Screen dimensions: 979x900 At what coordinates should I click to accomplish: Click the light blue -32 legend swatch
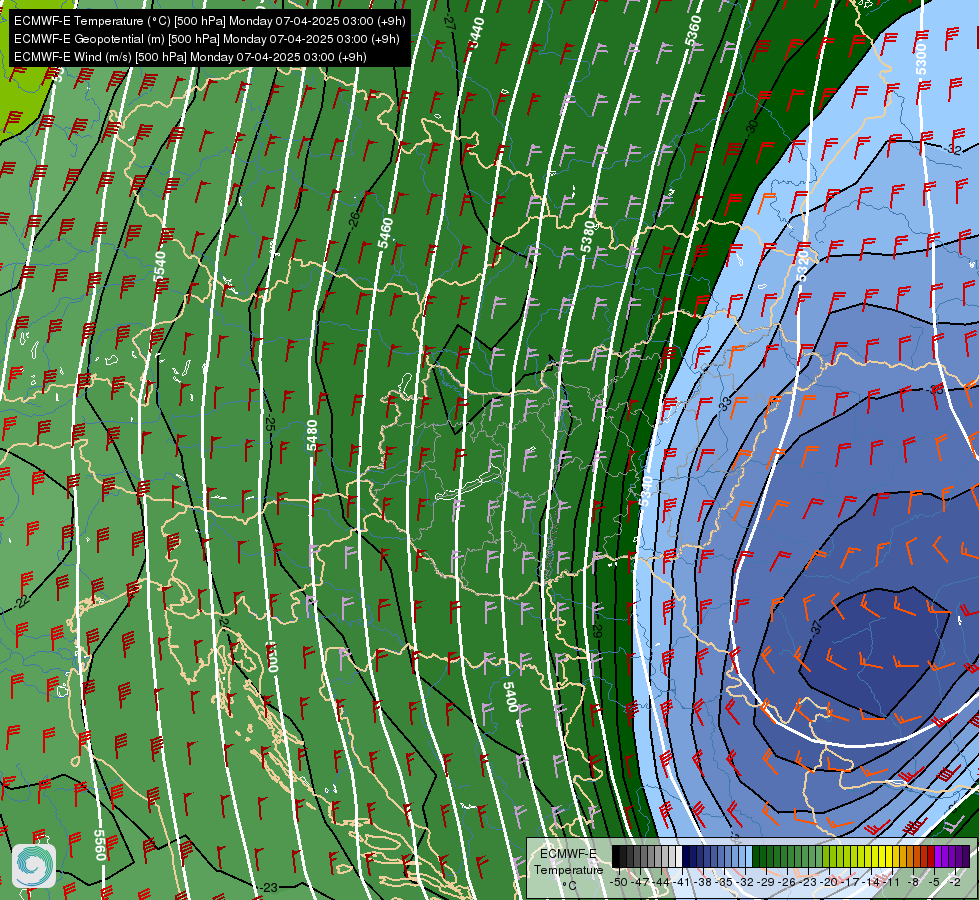click(x=749, y=856)
